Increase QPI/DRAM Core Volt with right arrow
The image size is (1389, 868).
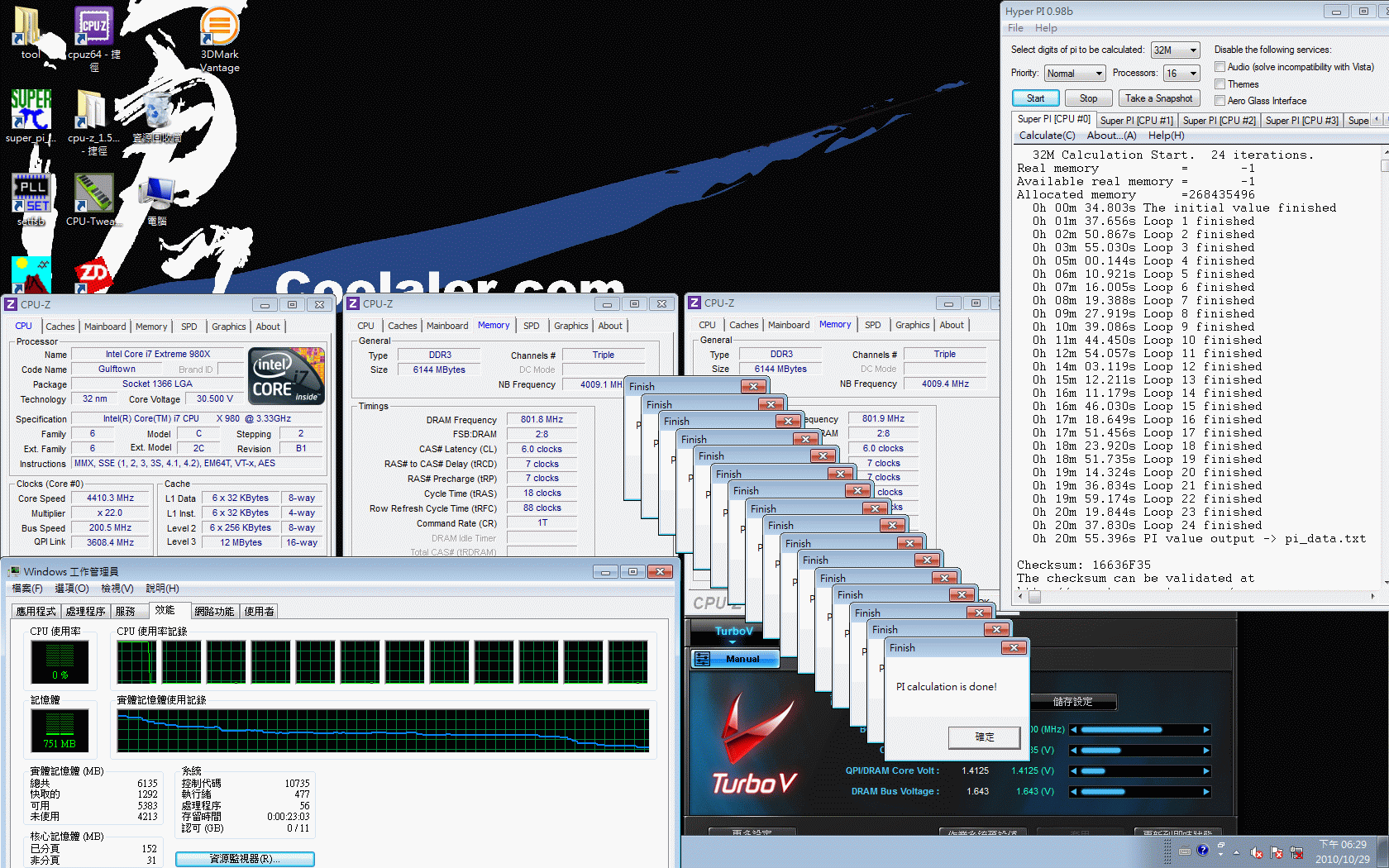click(x=1206, y=771)
